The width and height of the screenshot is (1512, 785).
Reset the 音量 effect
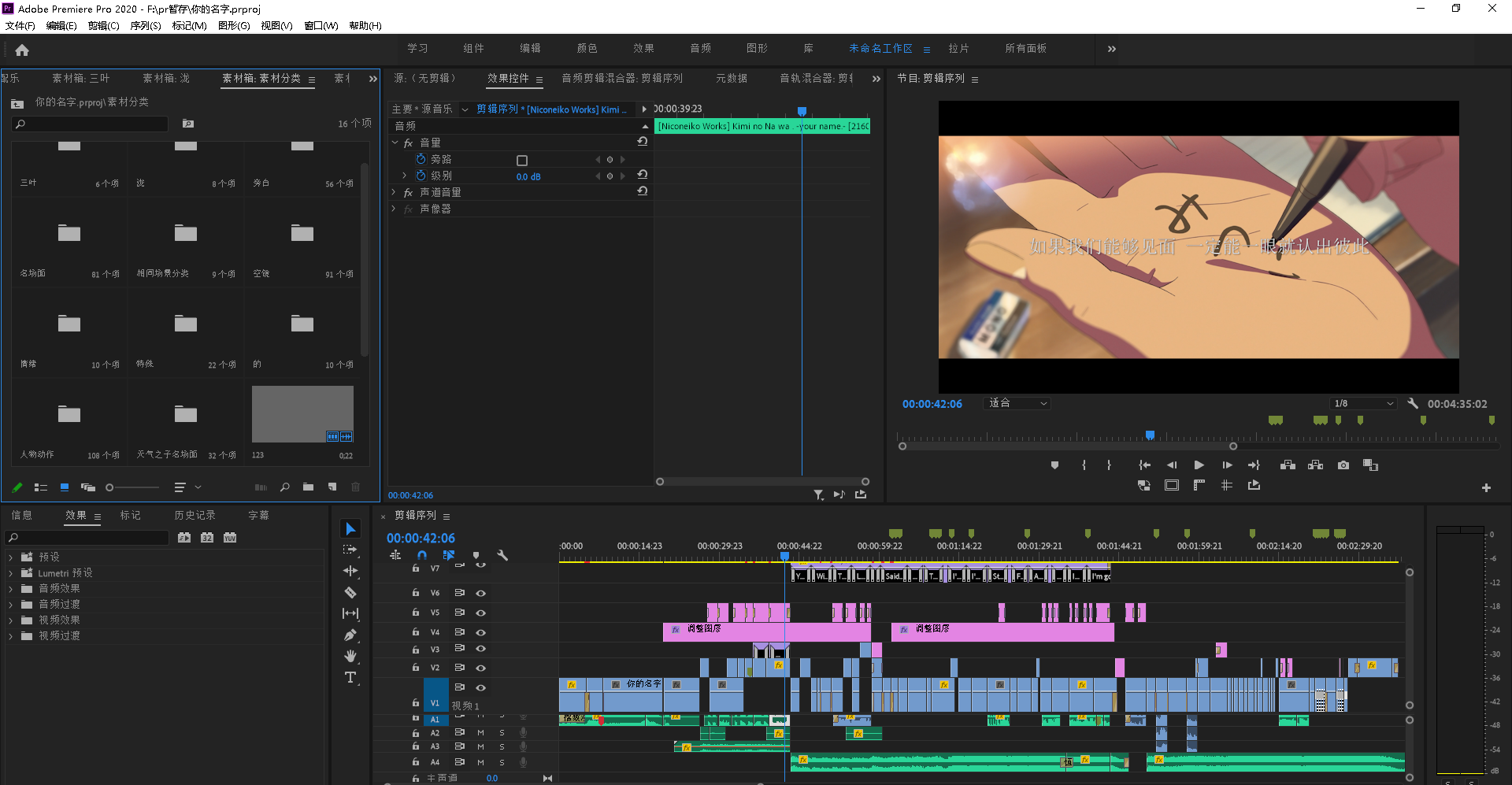[x=643, y=142]
